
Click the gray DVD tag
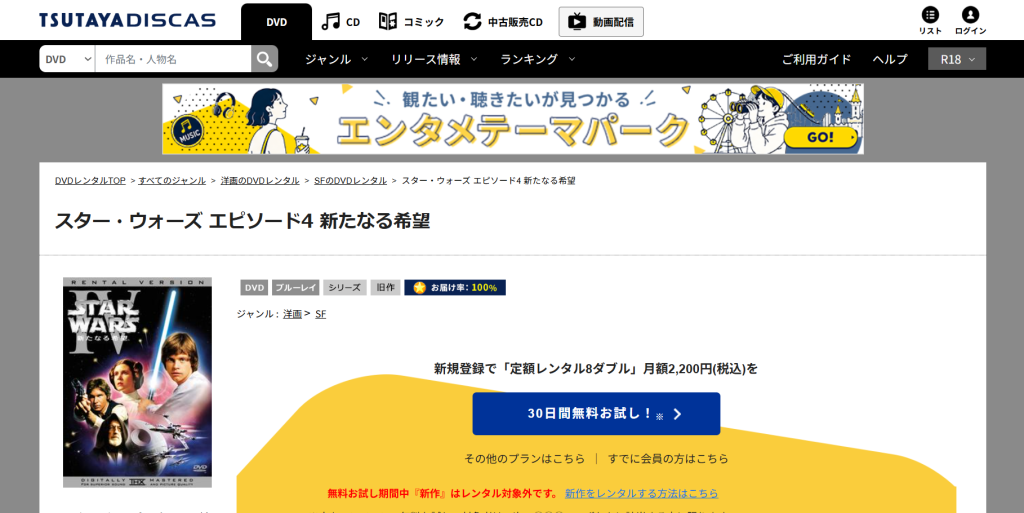[254, 288]
